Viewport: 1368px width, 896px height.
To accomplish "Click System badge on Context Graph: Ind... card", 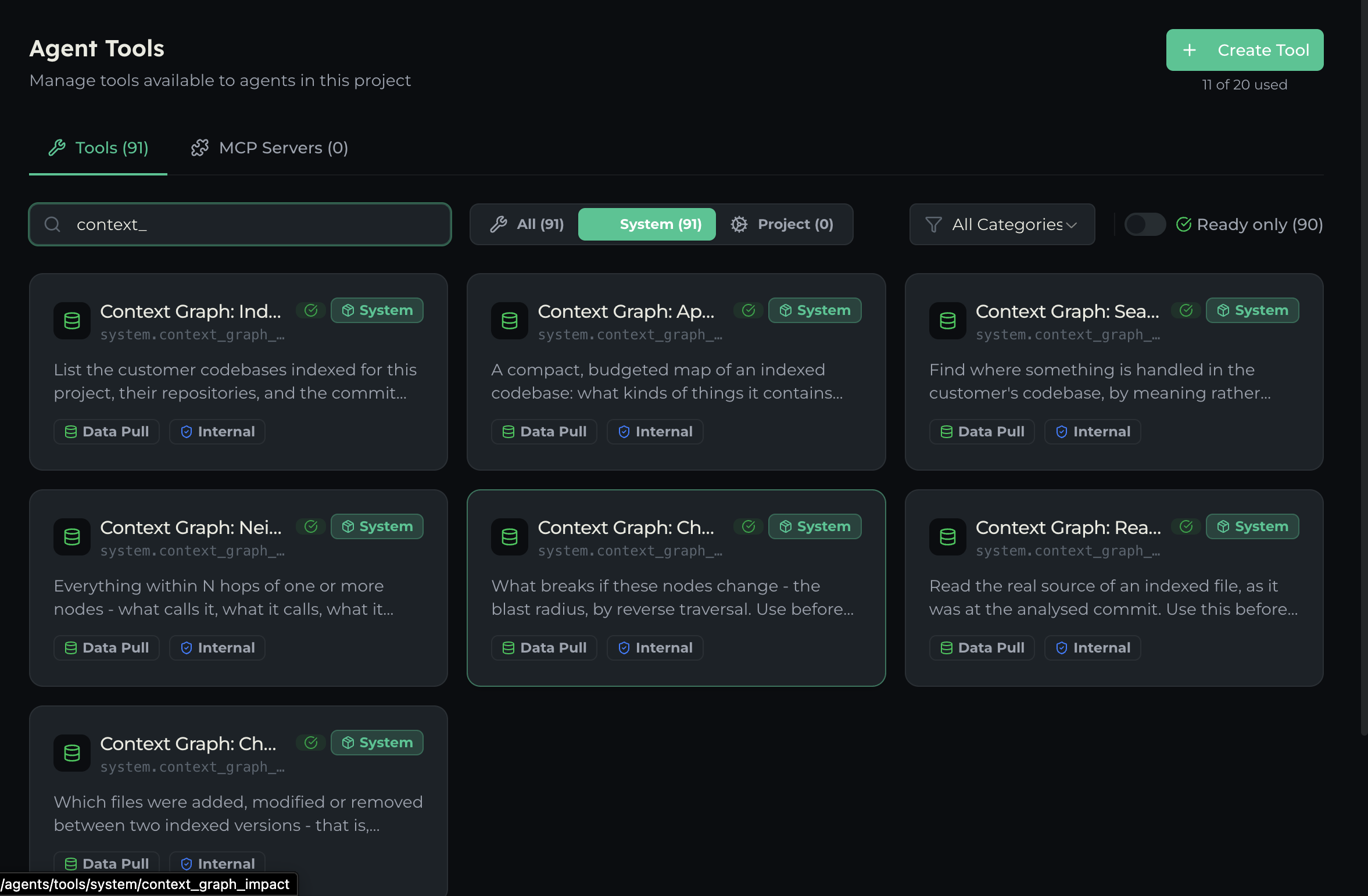I will point(377,310).
